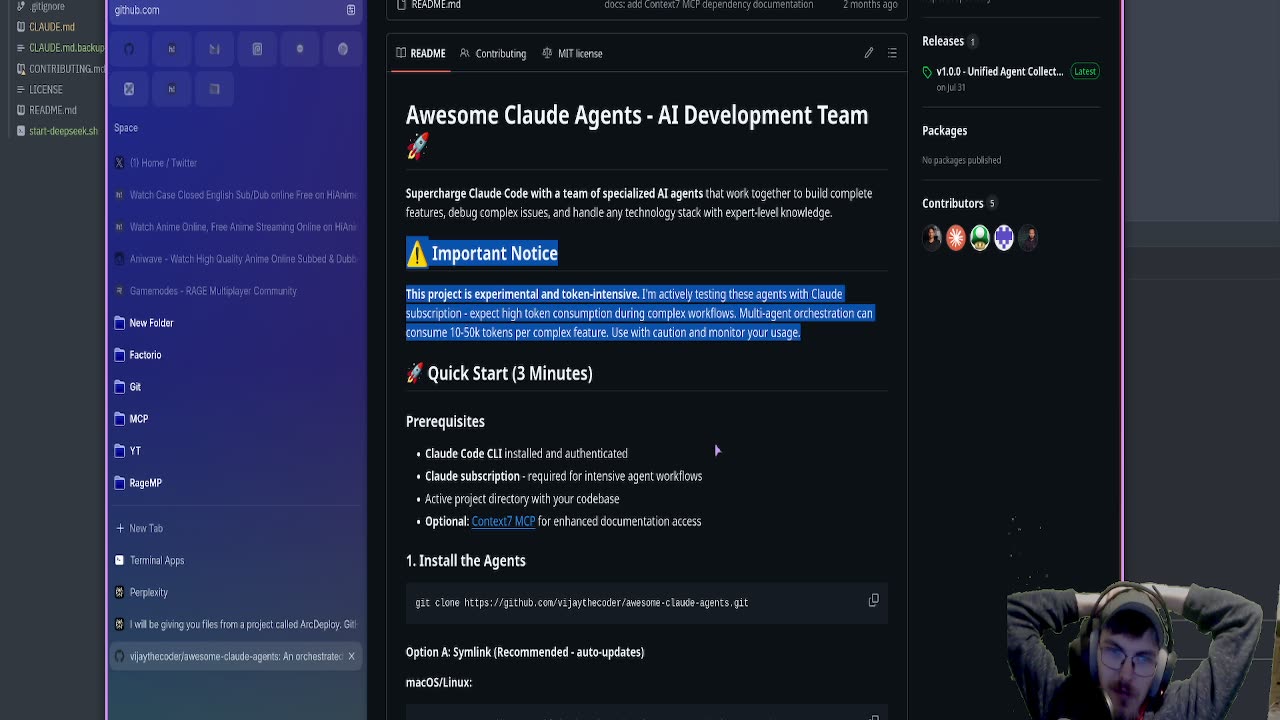Switch to the README tab
The image size is (1280, 720).
click(x=420, y=53)
